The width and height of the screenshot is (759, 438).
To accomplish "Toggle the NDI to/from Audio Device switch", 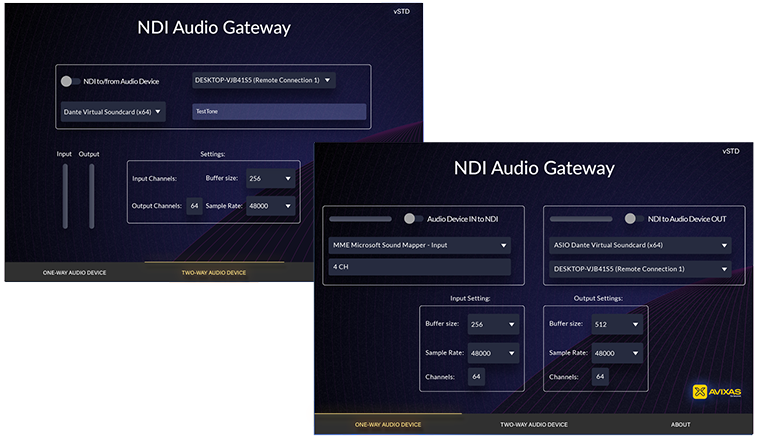I will coord(71,81).
